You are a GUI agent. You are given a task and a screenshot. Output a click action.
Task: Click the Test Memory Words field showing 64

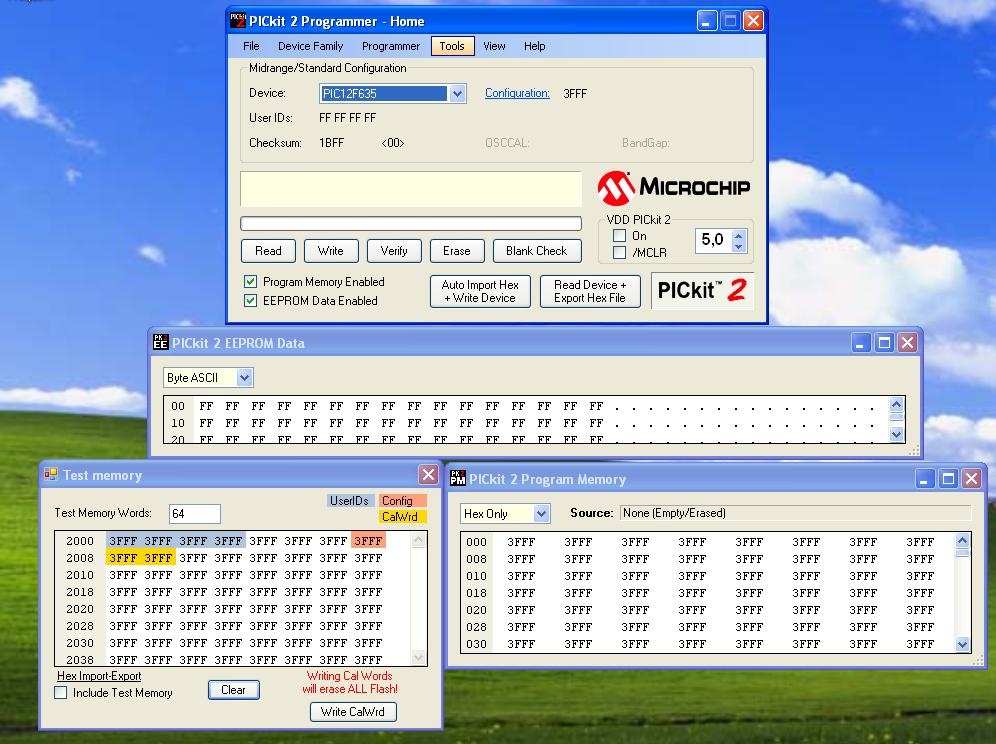tap(195, 513)
